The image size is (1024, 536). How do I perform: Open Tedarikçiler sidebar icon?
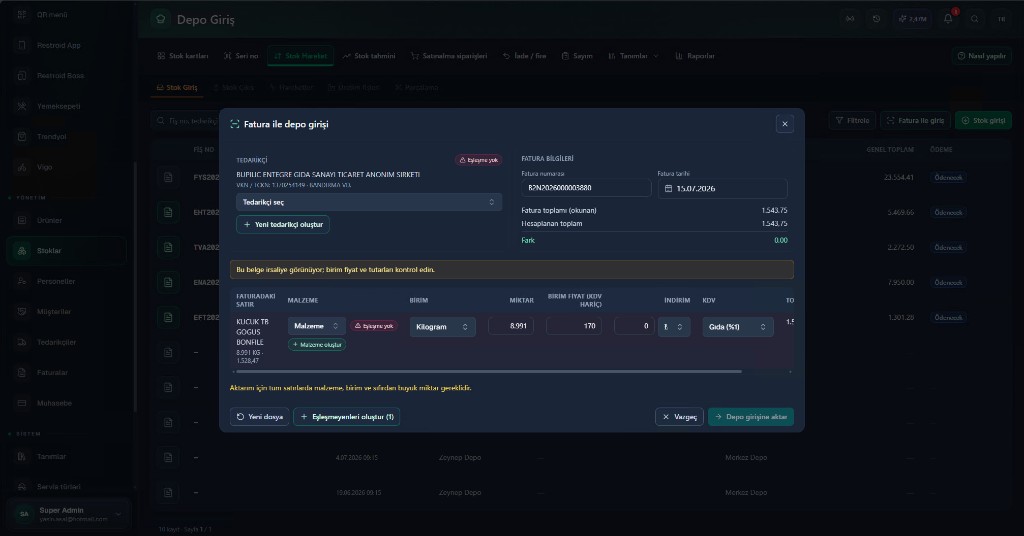point(22,342)
